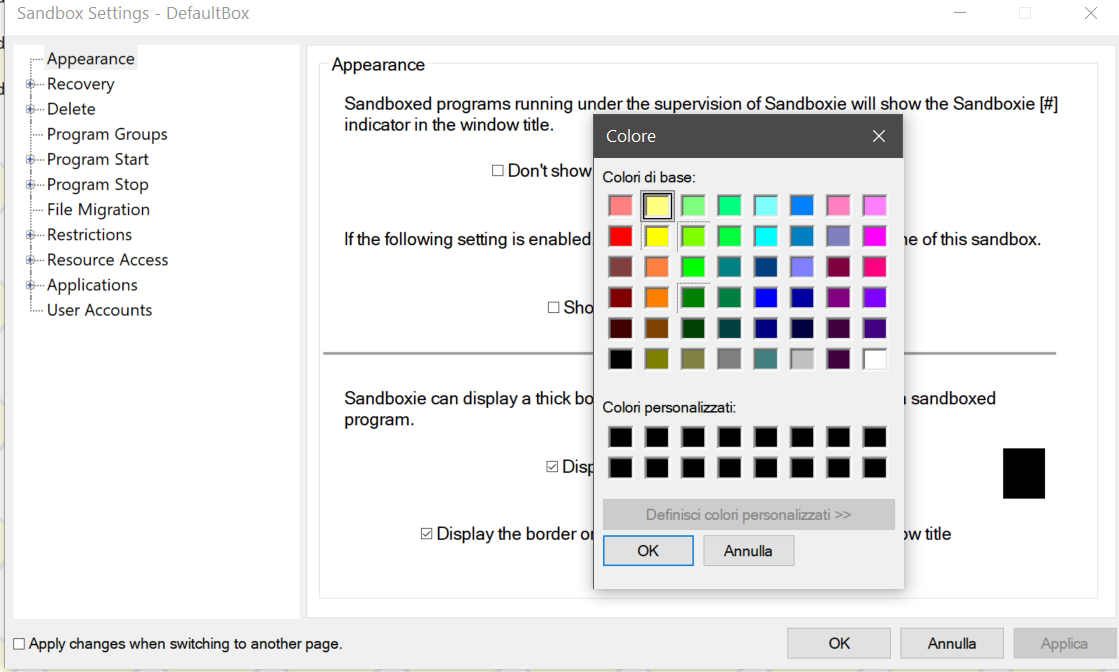Image resolution: width=1119 pixels, height=672 pixels.
Task: Pick the light gray basic color swatch
Action: 802,359
